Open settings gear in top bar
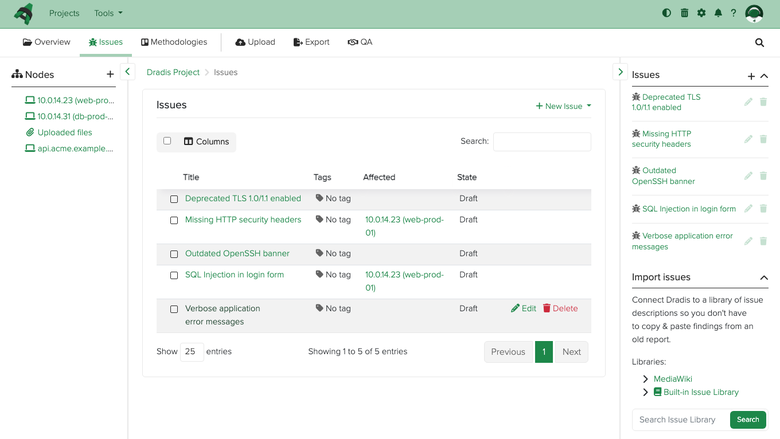The height and width of the screenshot is (439, 780). [x=701, y=13]
